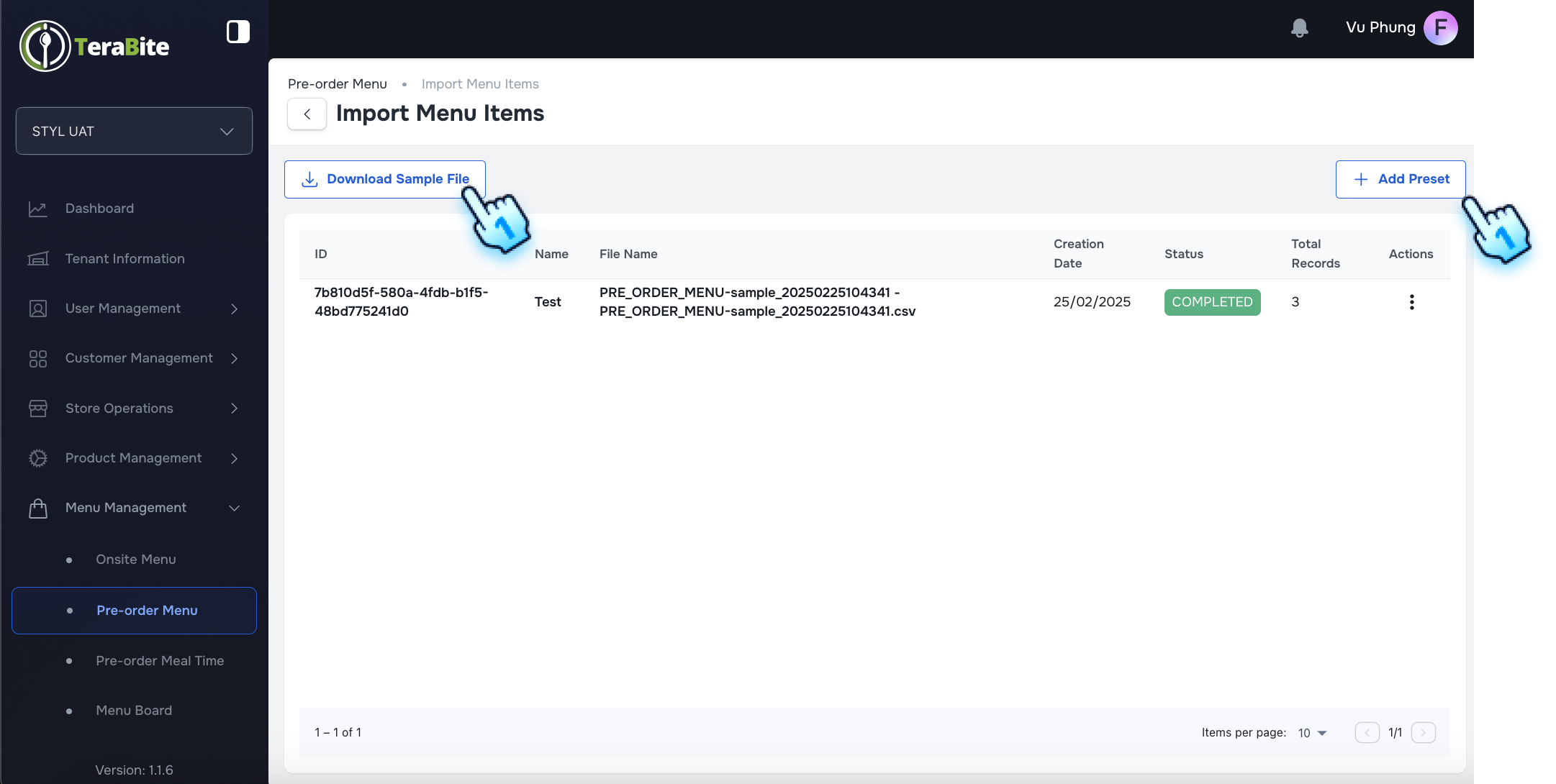Collapse the Menu Management section
Image resolution: width=1556 pixels, height=784 pixels.
point(234,508)
